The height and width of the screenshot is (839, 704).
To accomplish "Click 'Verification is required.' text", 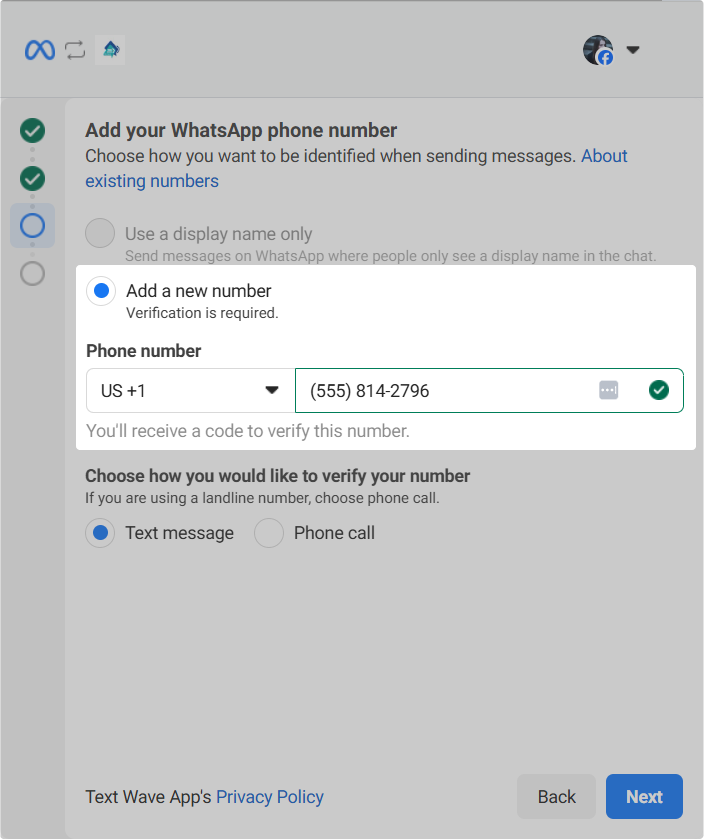I will 202,313.
